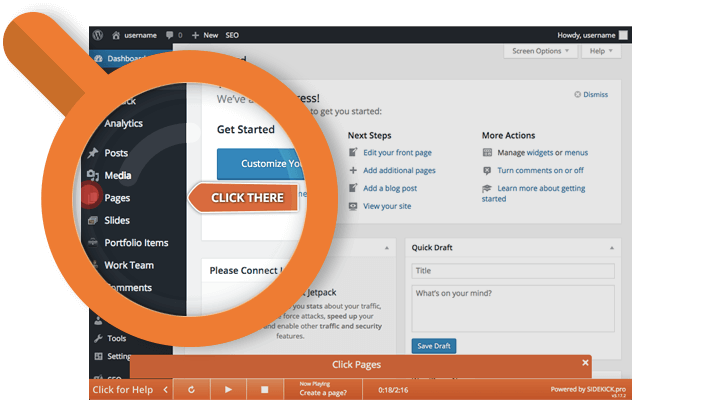Close the Click Pages tooltip banner
This screenshot has height=420, width=720.
(x=585, y=363)
